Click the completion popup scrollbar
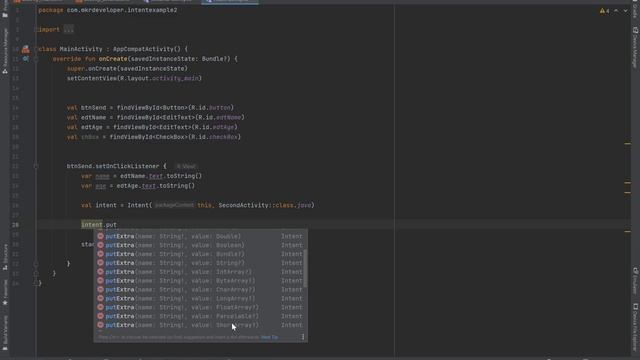This screenshot has width=640, height=360. tap(306, 268)
